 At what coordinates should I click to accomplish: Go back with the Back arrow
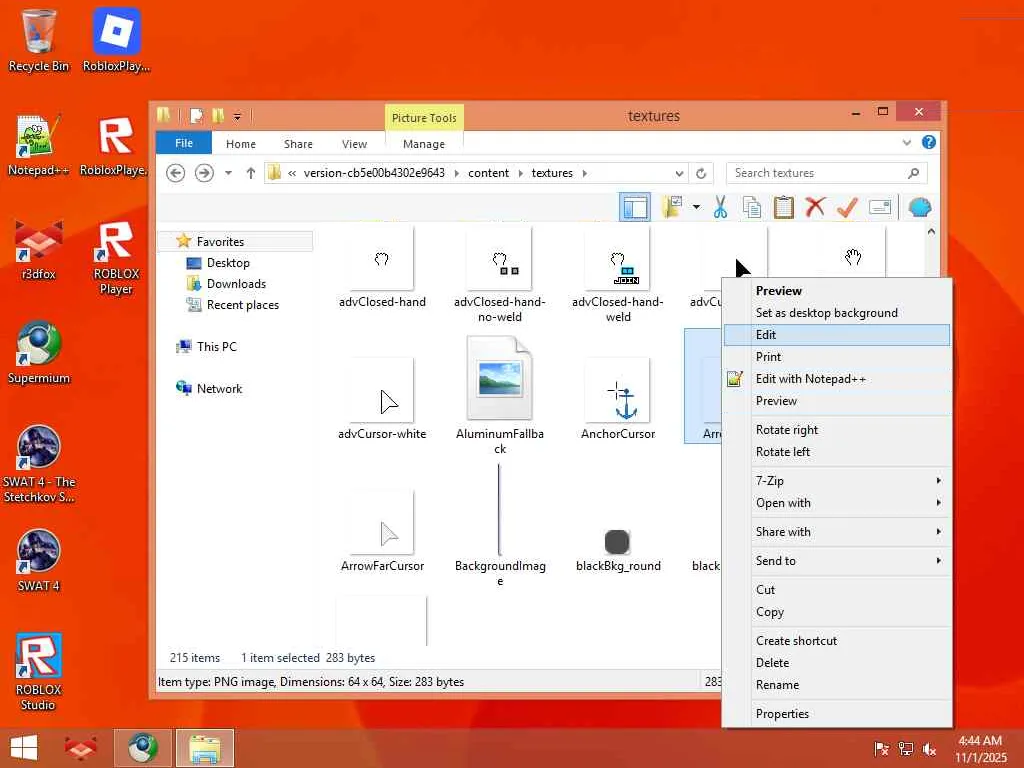click(175, 173)
